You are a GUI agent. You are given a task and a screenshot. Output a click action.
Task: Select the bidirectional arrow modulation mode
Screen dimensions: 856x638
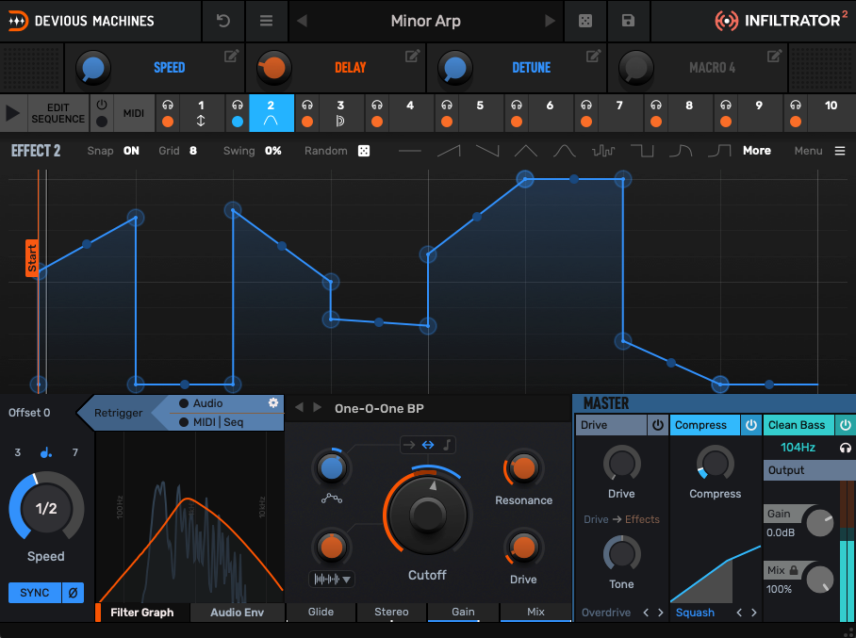coord(428,445)
